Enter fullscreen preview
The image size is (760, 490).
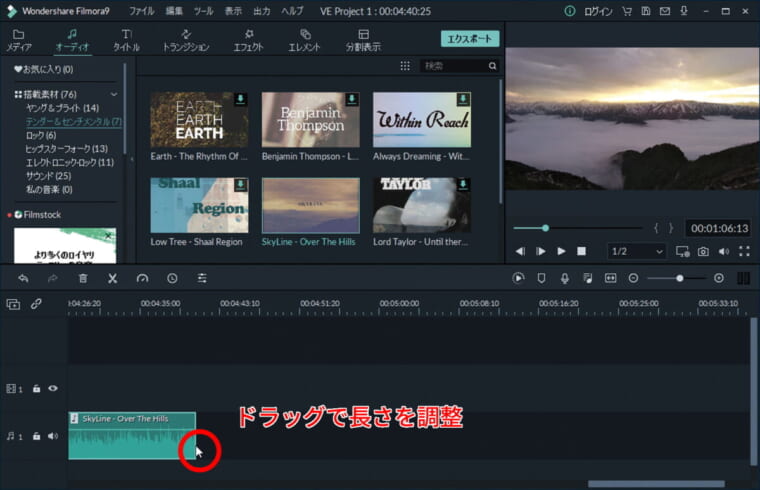[x=744, y=251]
